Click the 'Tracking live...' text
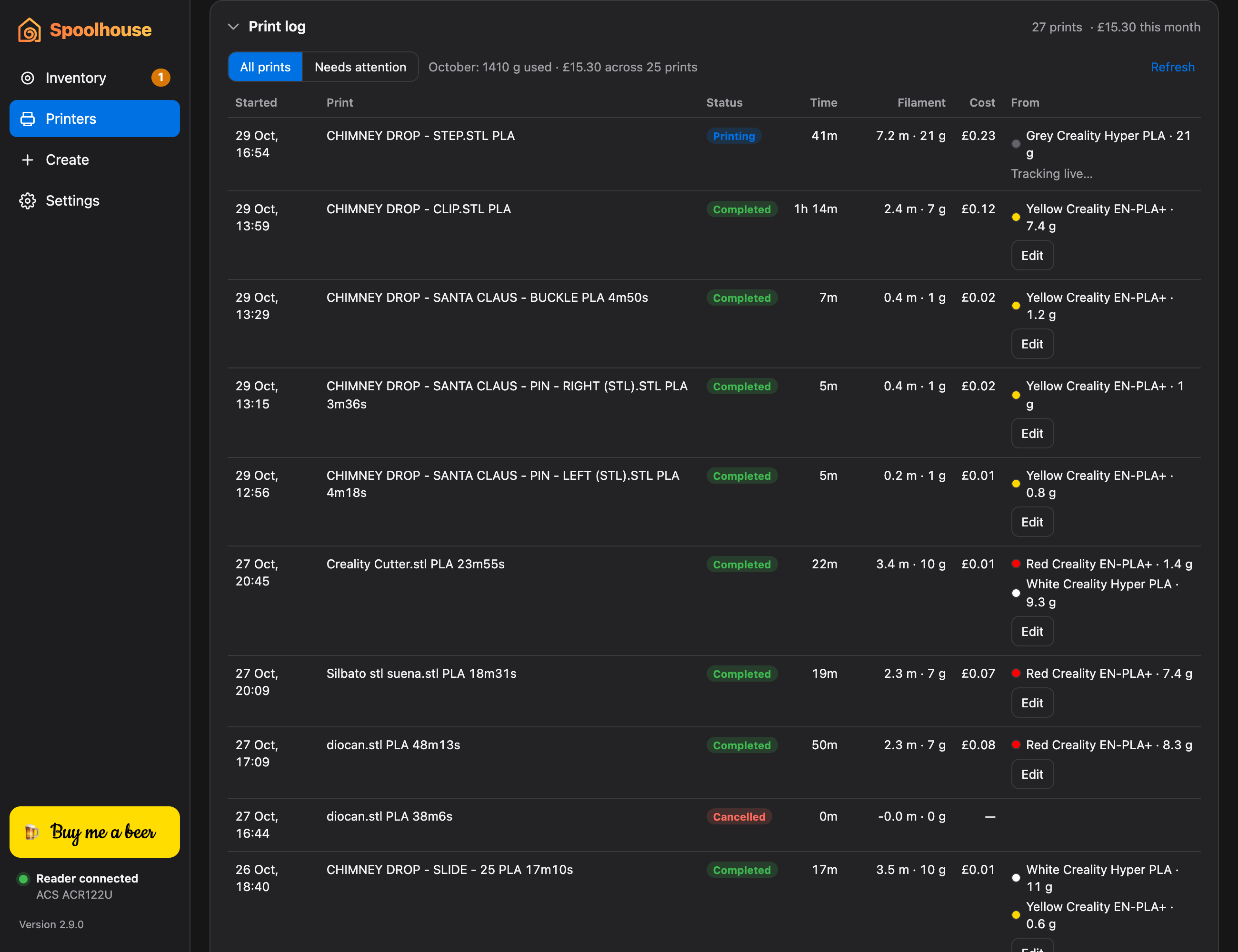 click(x=1051, y=173)
